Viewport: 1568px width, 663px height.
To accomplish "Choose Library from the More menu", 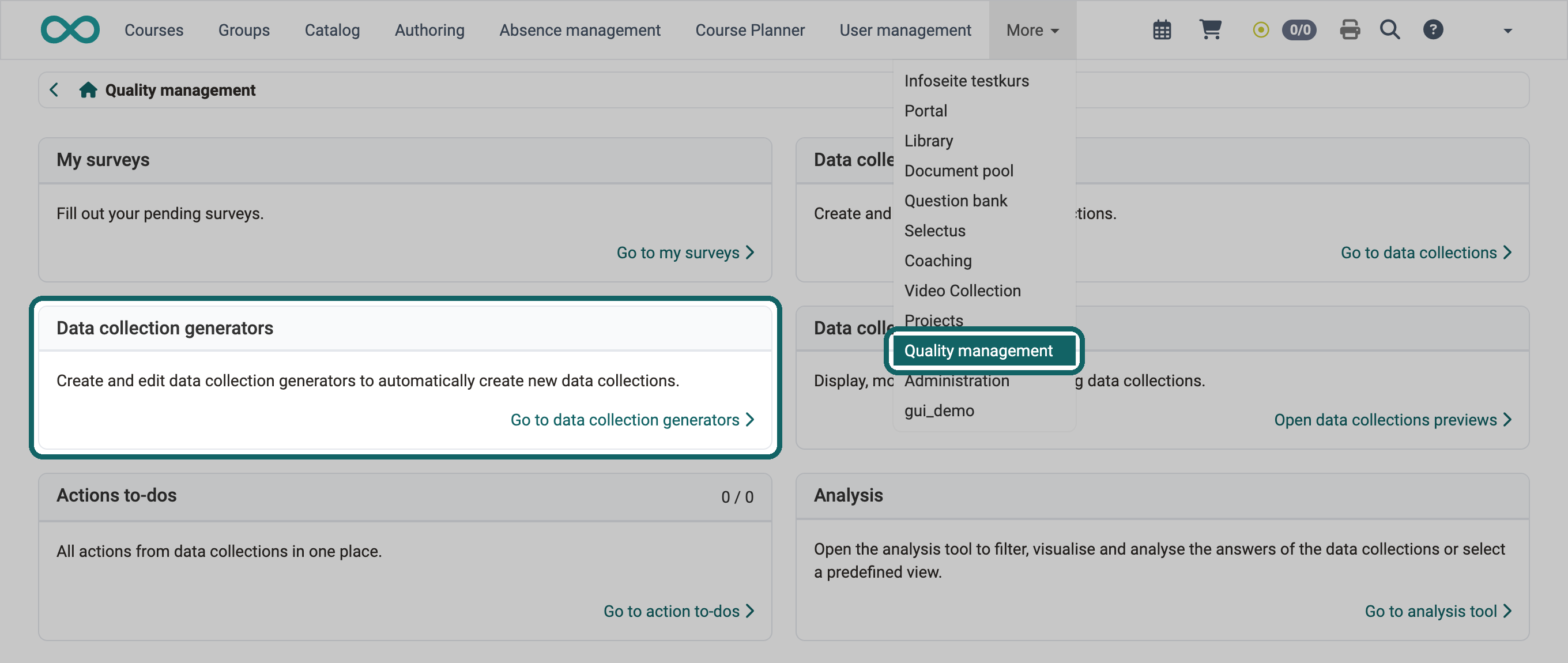I will [984, 141].
